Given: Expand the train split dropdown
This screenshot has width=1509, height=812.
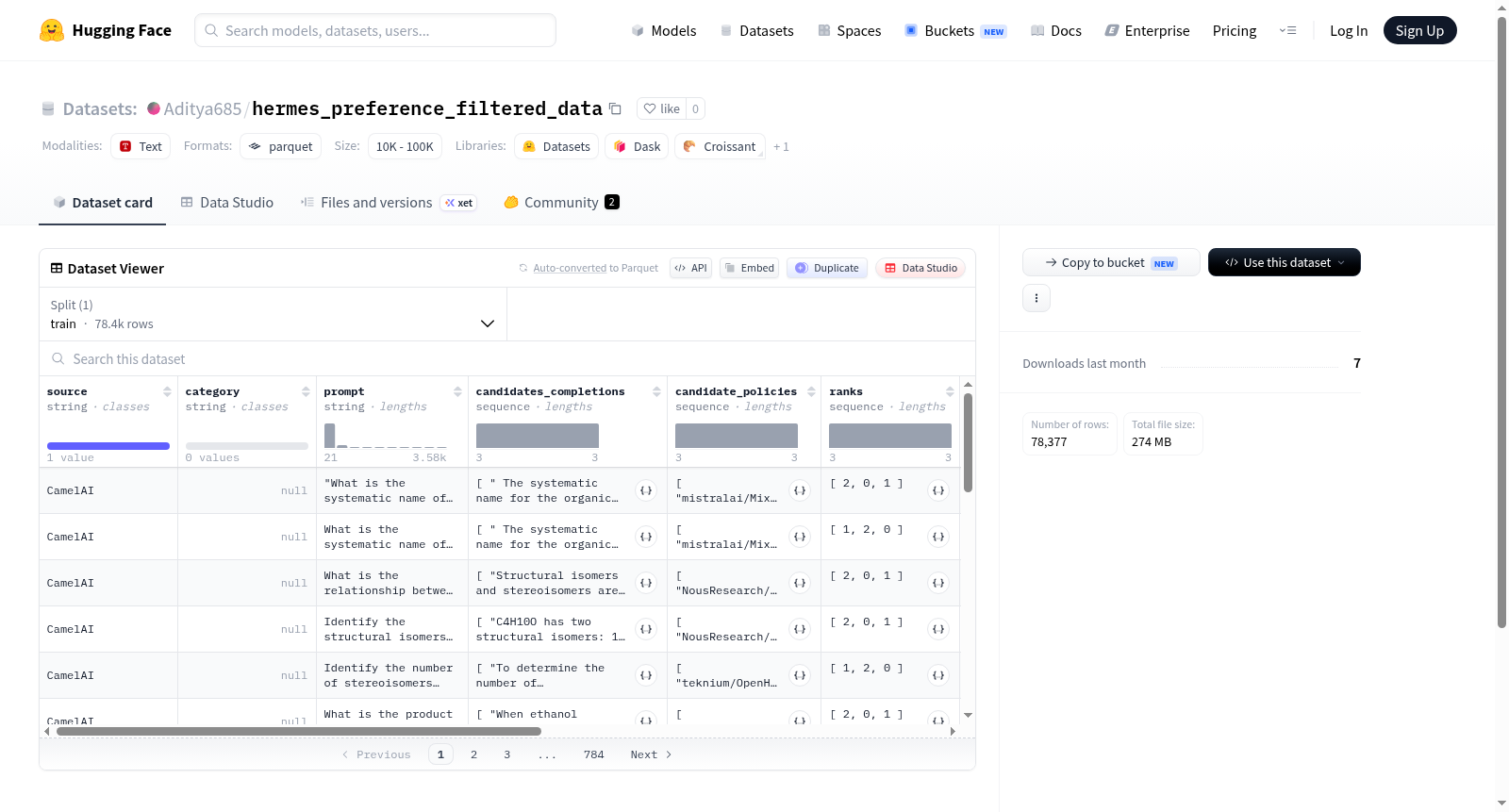Looking at the screenshot, I should coord(273,314).
